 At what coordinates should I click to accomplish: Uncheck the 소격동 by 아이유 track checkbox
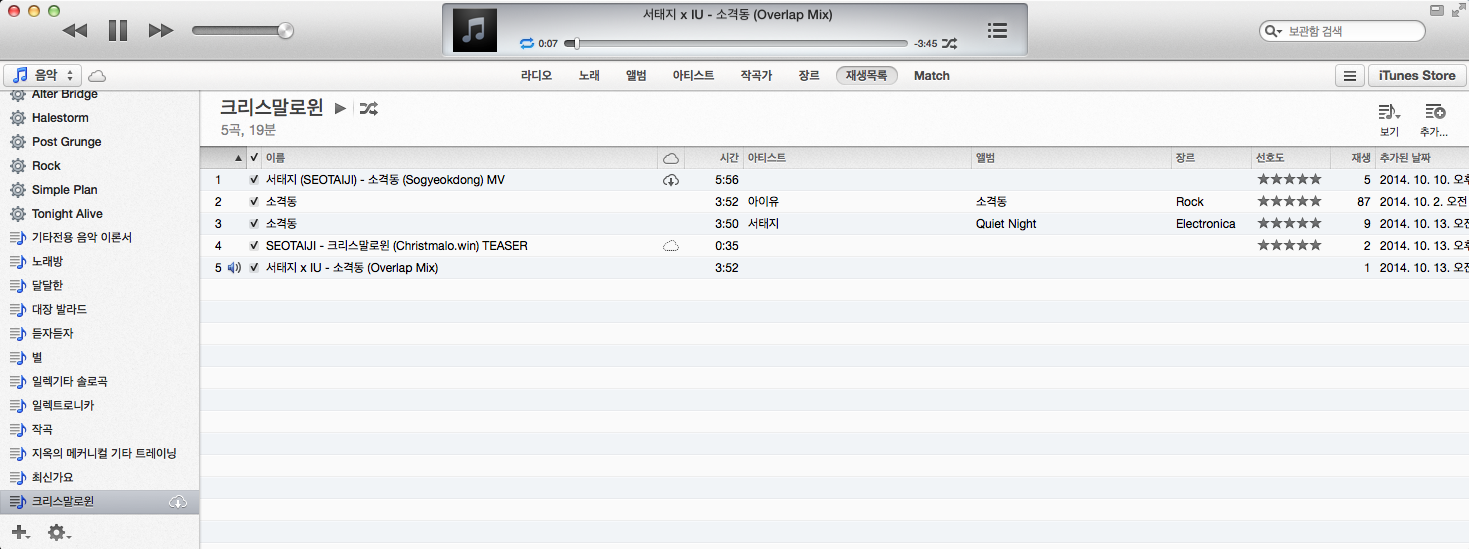point(254,202)
